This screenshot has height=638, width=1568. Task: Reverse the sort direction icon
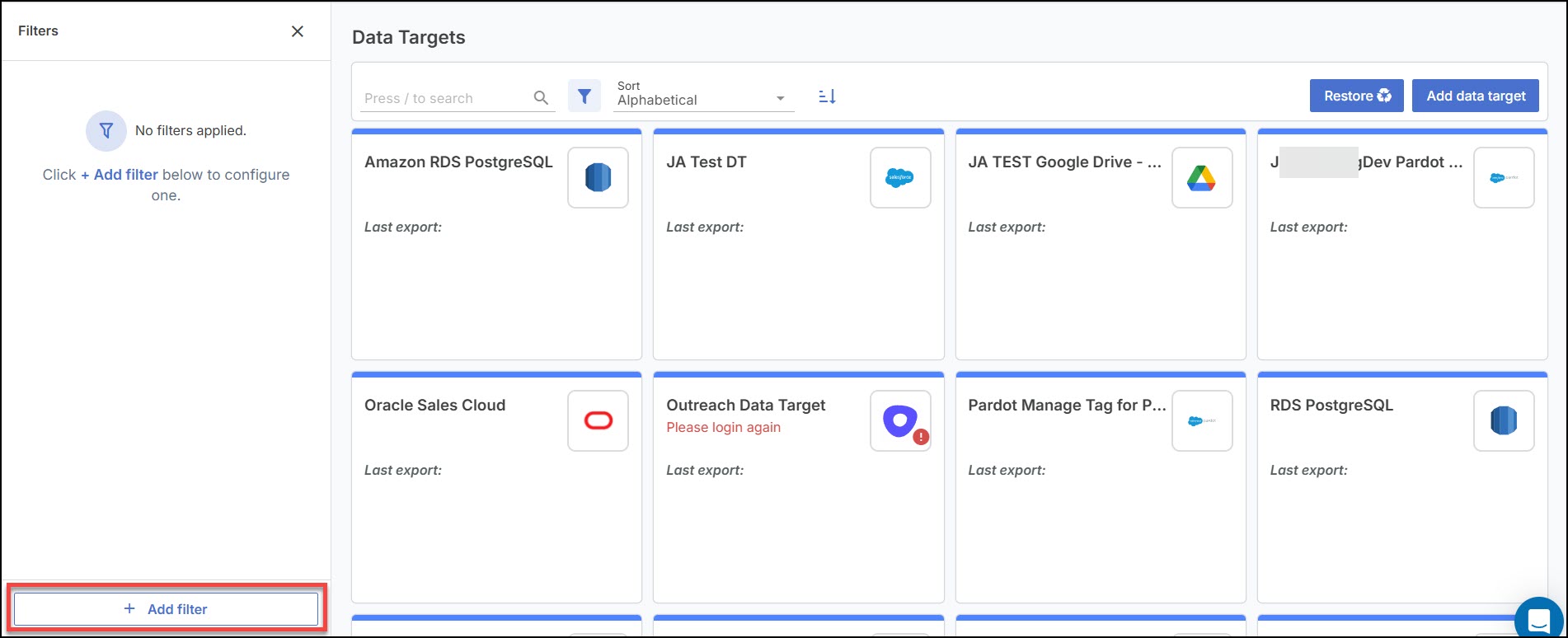pyautogui.click(x=827, y=96)
